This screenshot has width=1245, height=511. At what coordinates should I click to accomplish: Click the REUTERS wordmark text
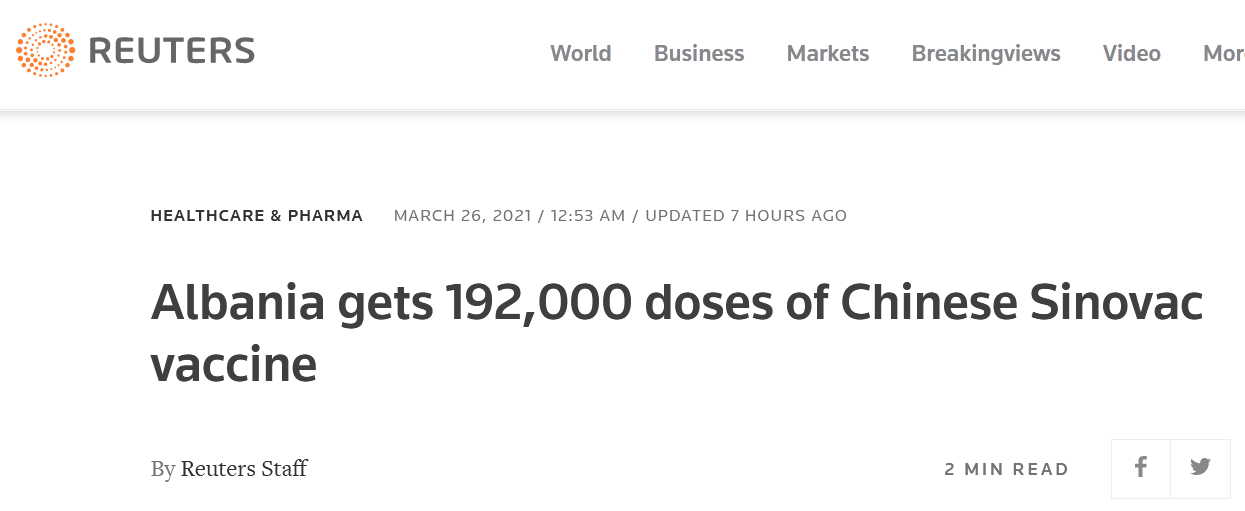click(x=172, y=50)
